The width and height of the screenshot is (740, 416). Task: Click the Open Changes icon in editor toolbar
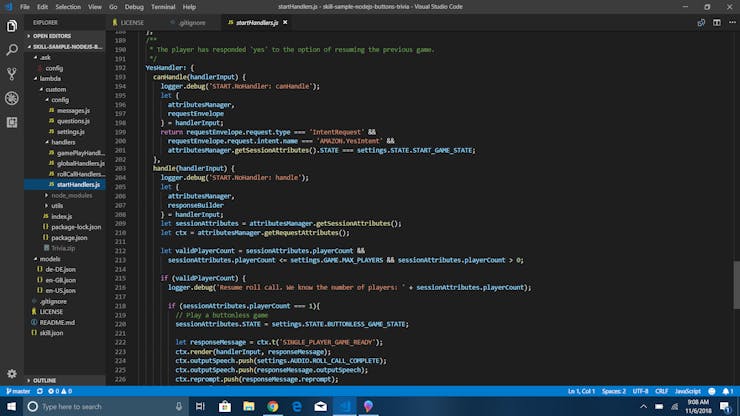point(701,23)
